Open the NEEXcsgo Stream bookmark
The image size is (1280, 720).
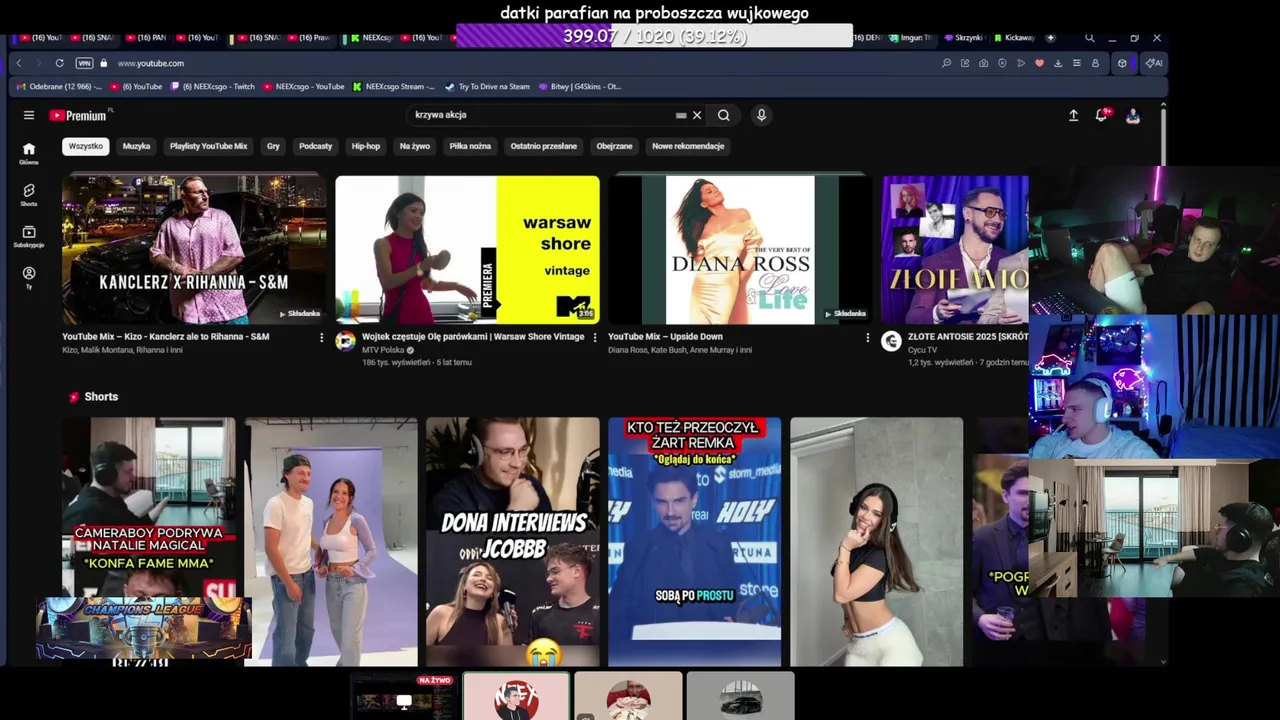click(394, 87)
